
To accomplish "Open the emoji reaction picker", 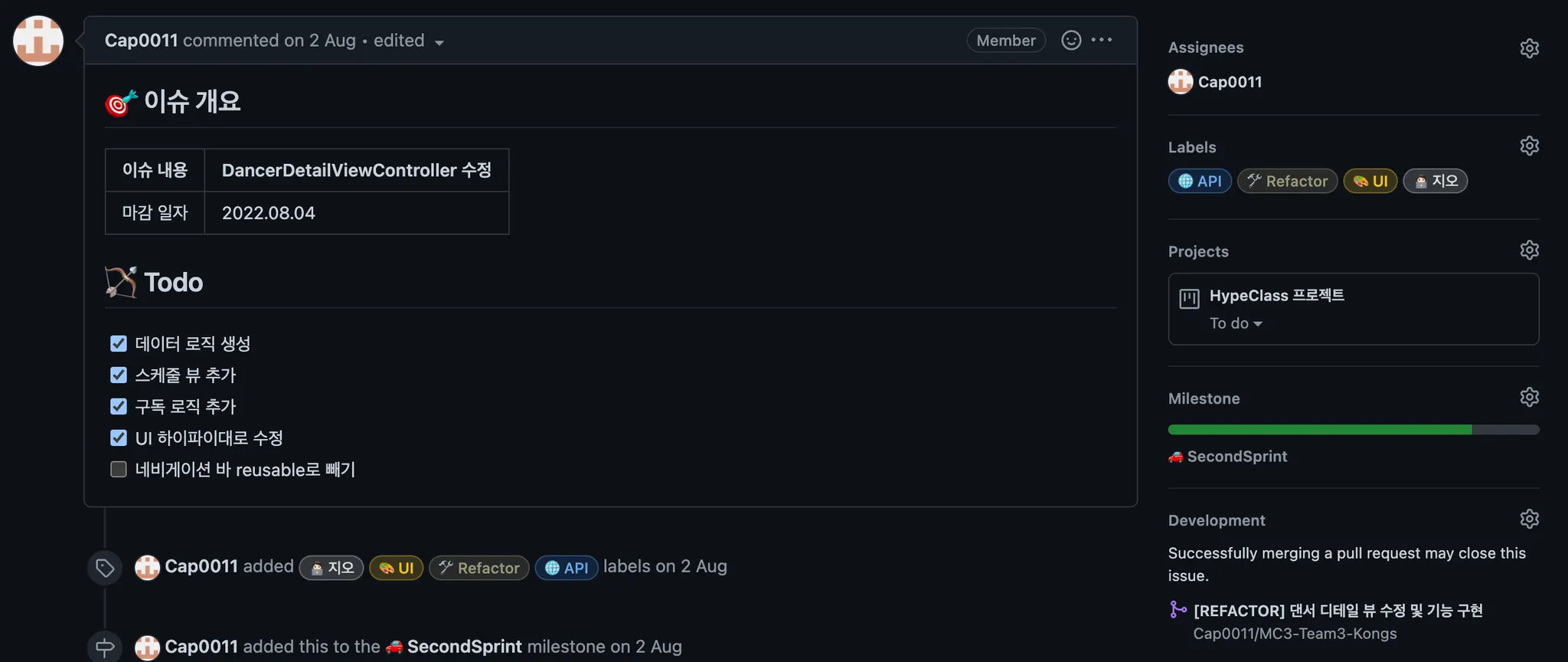I will (1071, 41).
